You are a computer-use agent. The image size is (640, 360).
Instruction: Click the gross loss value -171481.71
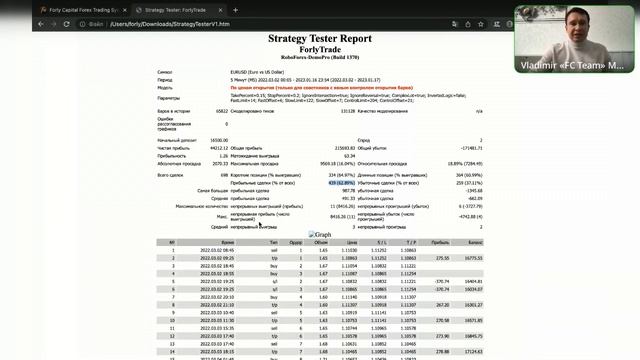471,148
